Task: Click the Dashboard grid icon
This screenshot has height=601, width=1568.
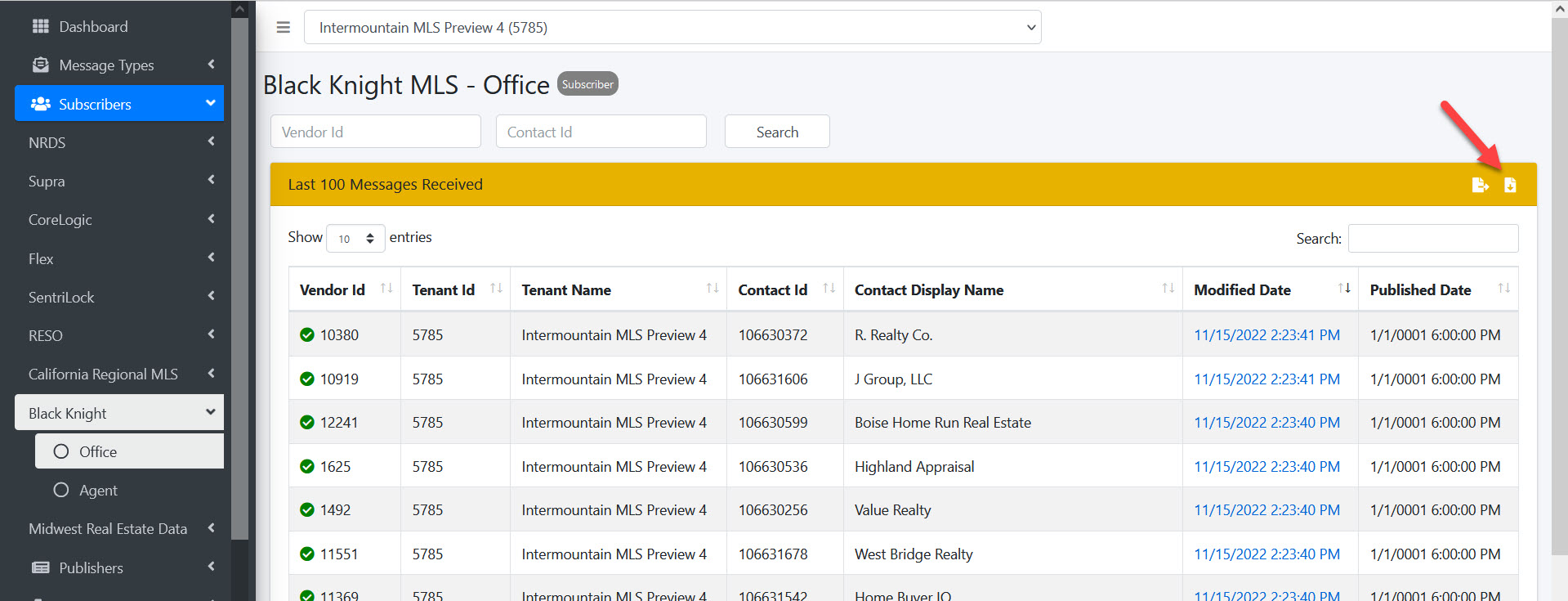Action: [40, 27]
